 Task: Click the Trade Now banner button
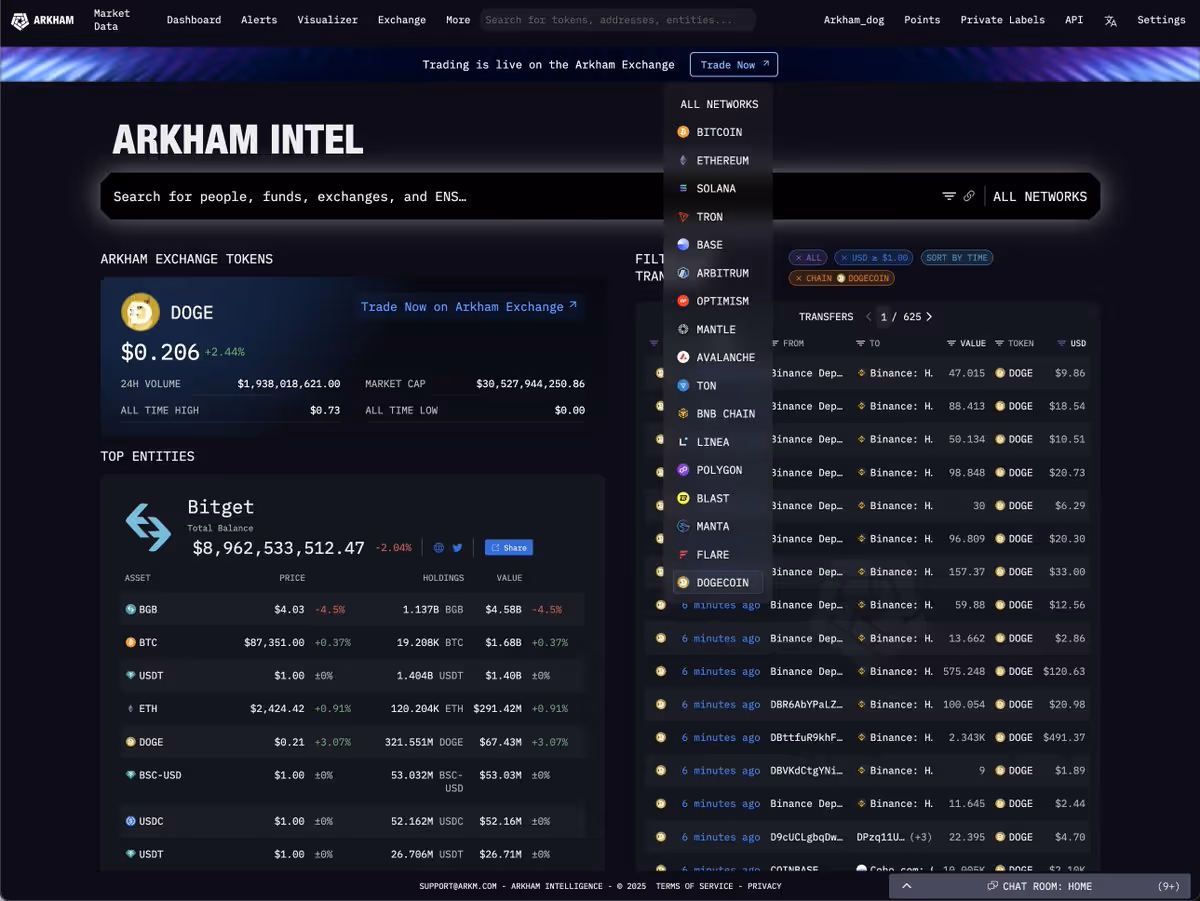(734, 65)
